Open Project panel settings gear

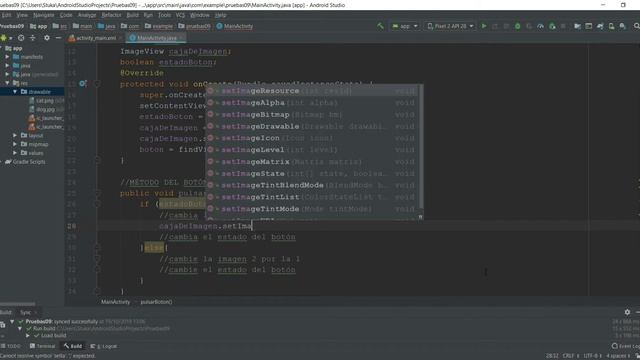coord(47,38)
